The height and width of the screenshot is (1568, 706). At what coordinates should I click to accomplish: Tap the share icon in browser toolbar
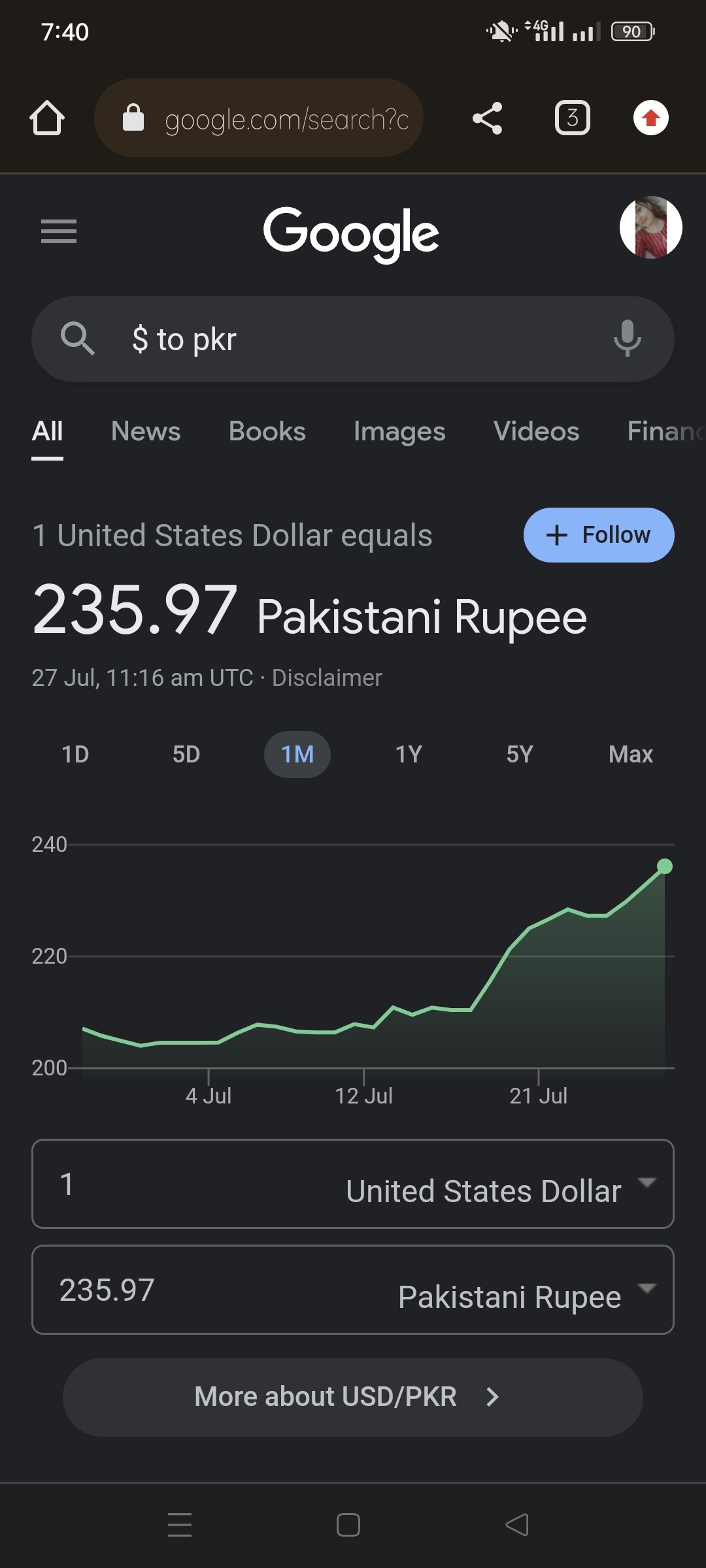[487, 118]
